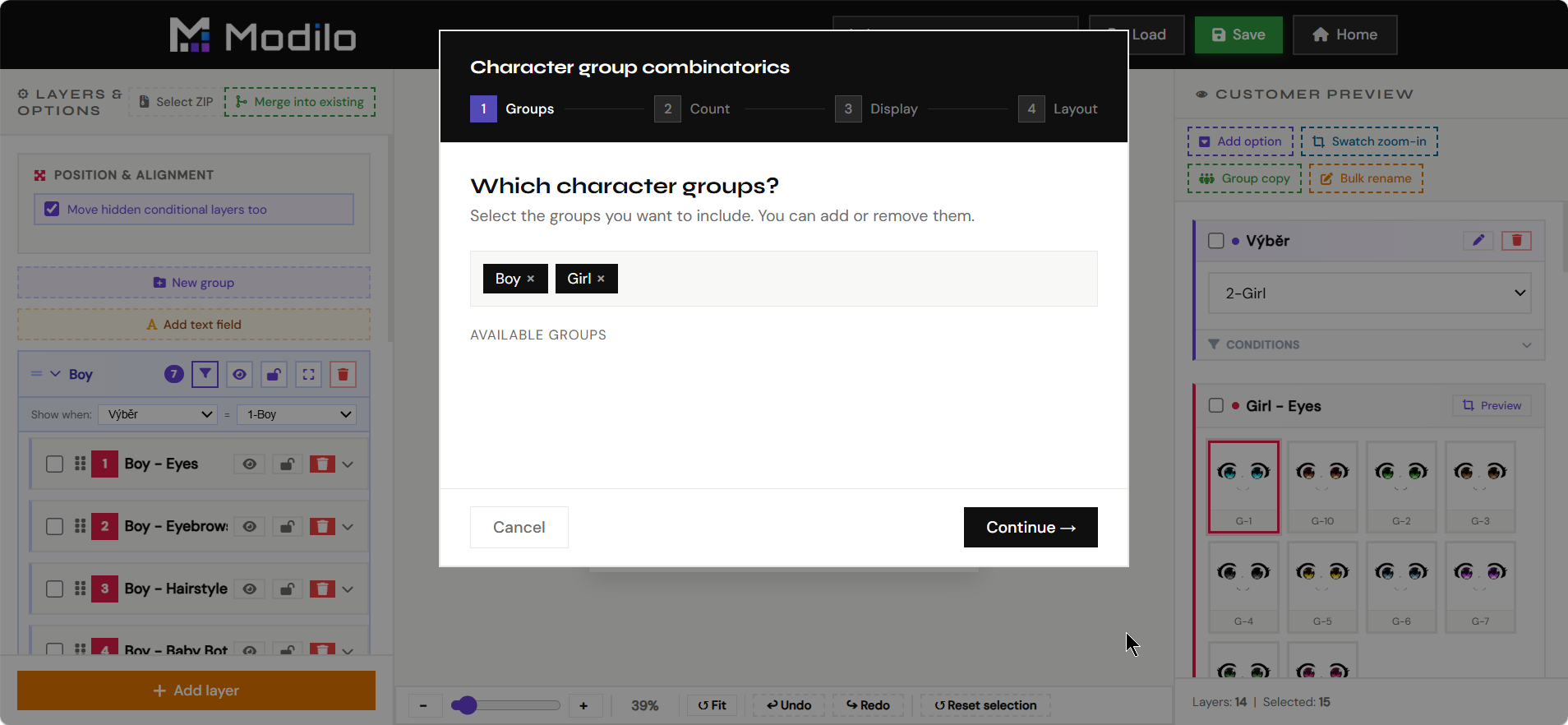Click Boy group fit-frame icon
The width and height of the screenshot is (1568, 725).
point(308,374)
